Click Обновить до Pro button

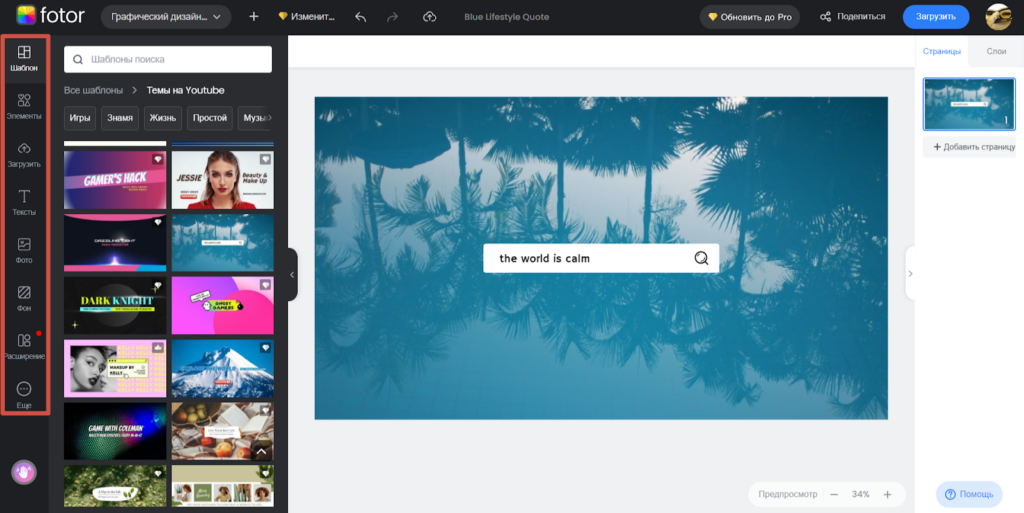tap(750, 17)
